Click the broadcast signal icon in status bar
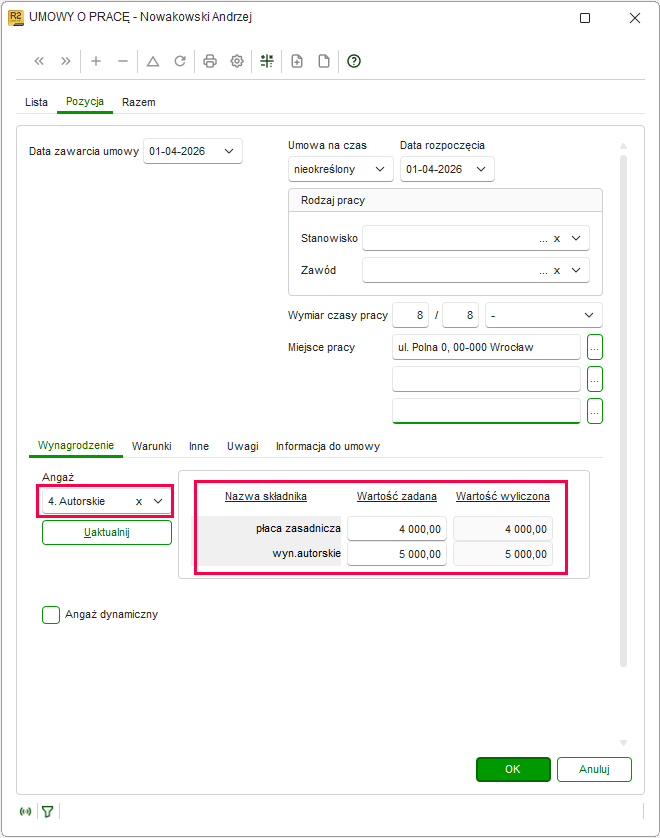660x838 pixels. [x=25, y=811]
